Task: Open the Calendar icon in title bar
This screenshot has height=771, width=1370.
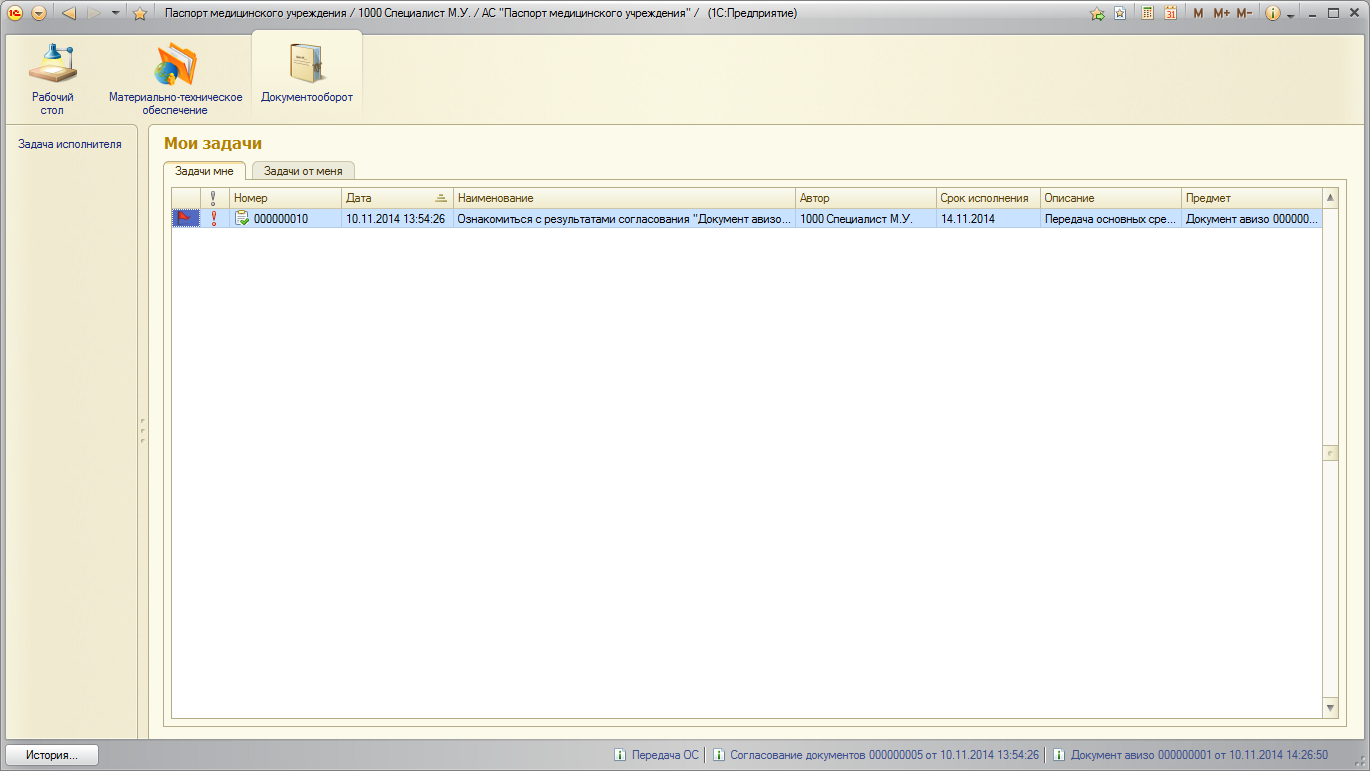Action: click(1170, 13)
